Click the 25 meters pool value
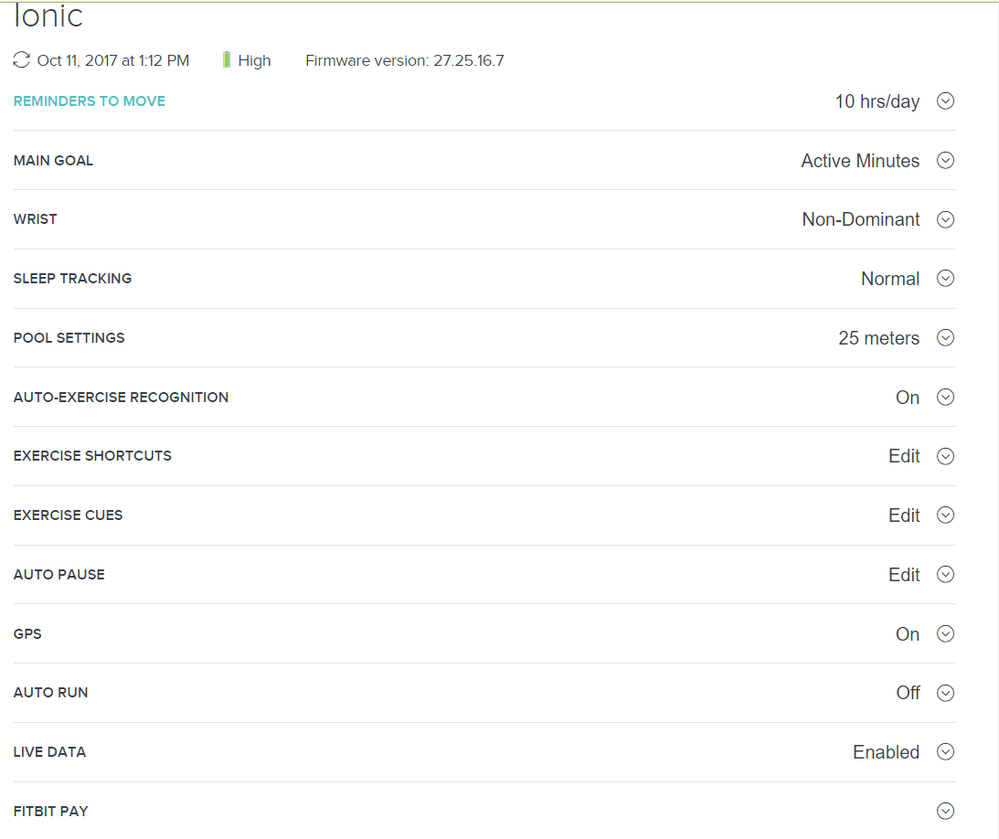The width and height of the screenshot is (999, 839). [x=879, y=338]
